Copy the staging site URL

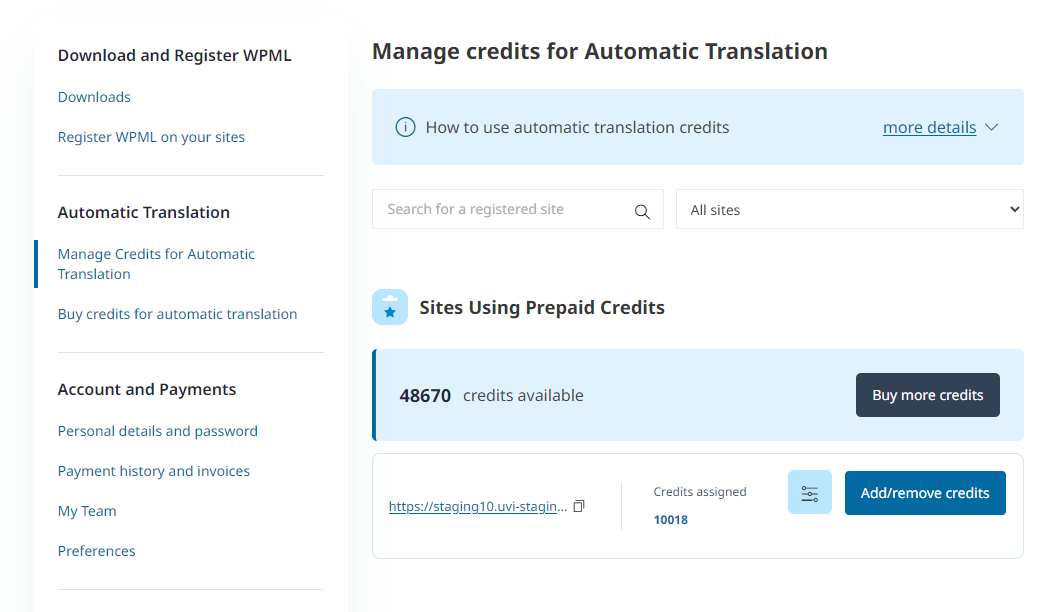[x=579, y=506]
